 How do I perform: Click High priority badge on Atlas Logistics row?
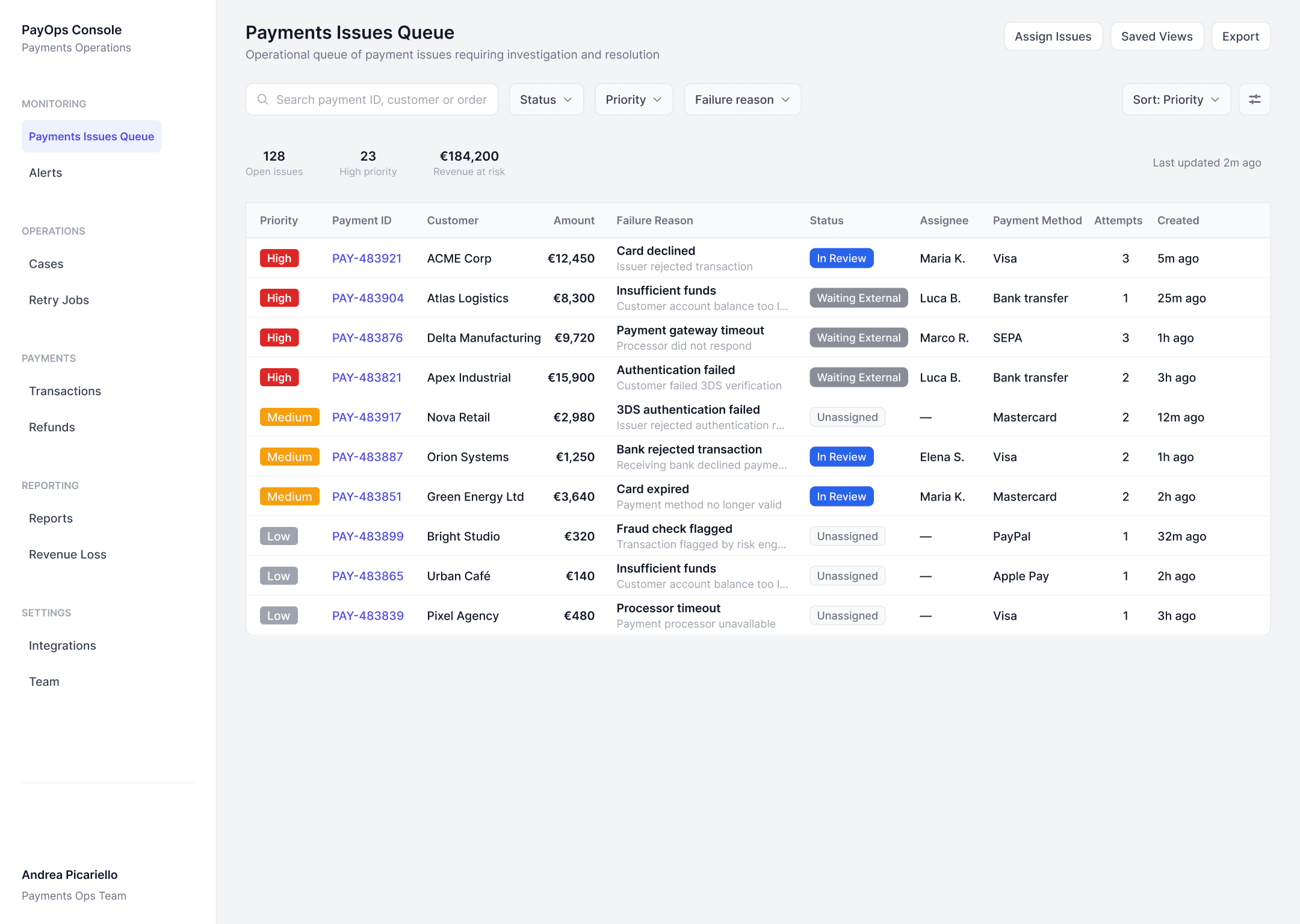tap(279, 298)
